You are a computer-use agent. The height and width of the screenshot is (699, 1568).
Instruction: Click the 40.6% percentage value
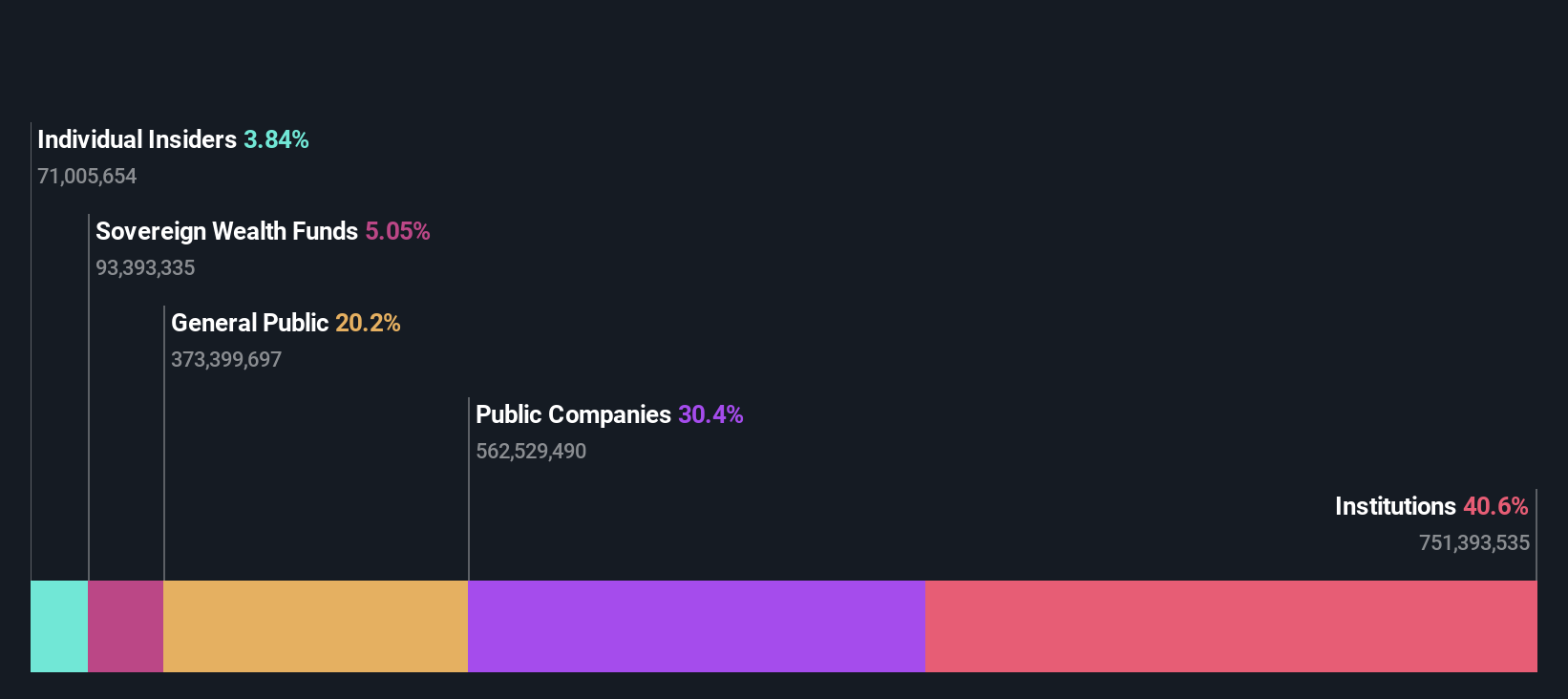[1495, 506]
